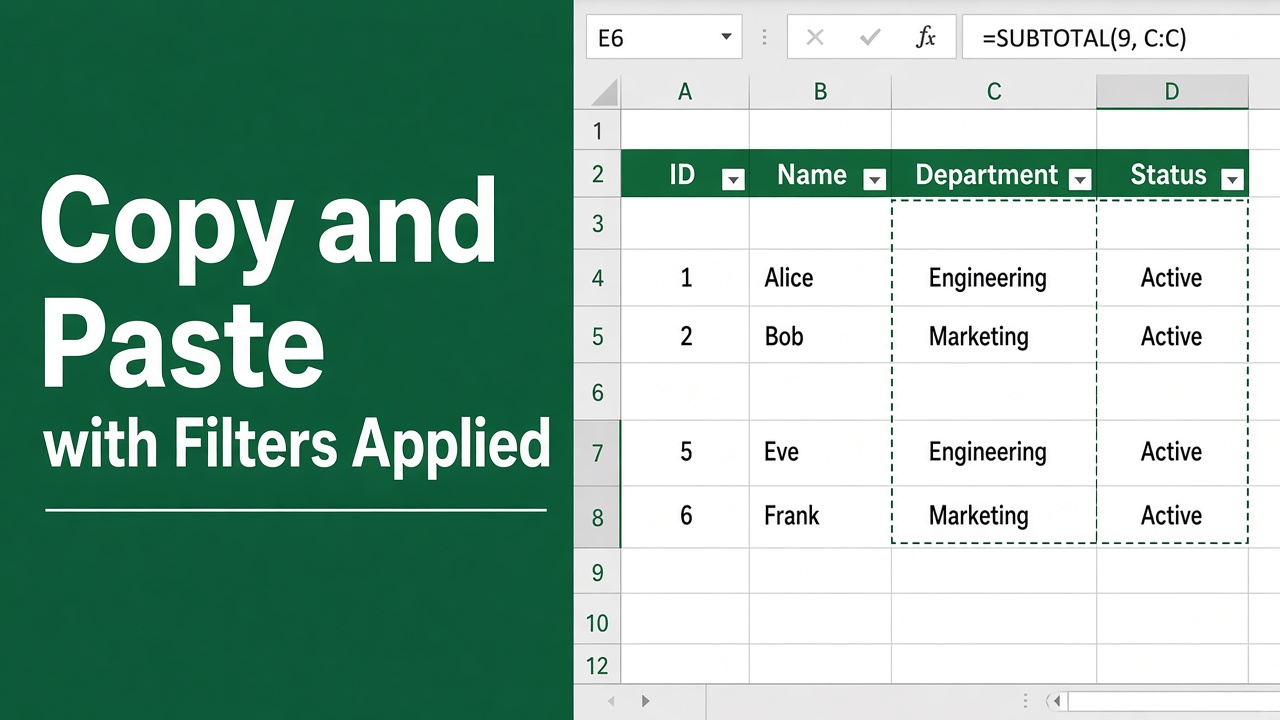Image resolution: width=1280 pixels, height=720 pixels.
Task: Click the ID cell with value 5
Action: [x=685, y=452]
